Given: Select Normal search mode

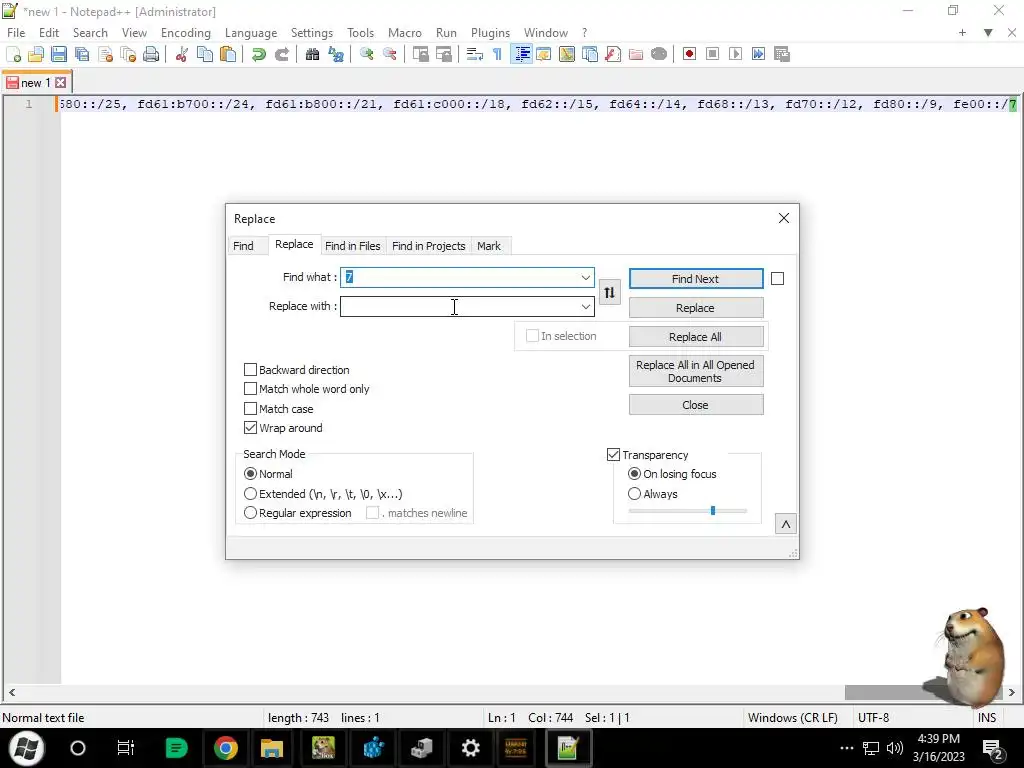Looking at the screenshot, I should 250,473.
